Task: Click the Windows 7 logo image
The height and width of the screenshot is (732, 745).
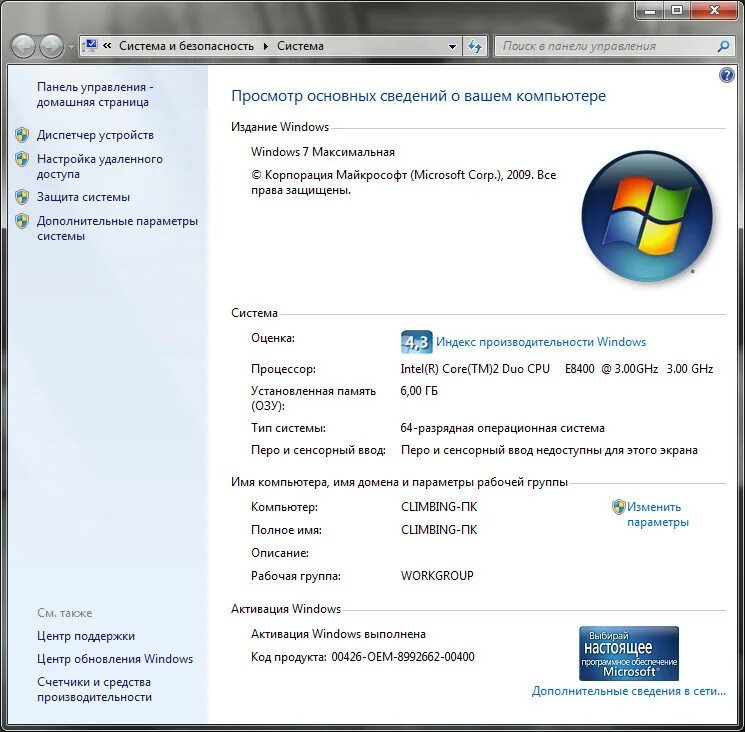Action: point(647,216)
